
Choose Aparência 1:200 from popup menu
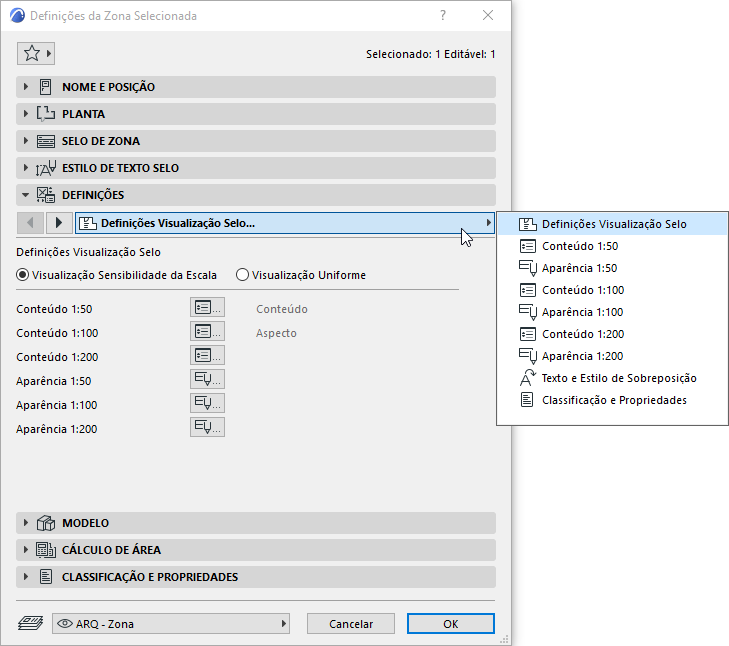click(x=612, y=356)
